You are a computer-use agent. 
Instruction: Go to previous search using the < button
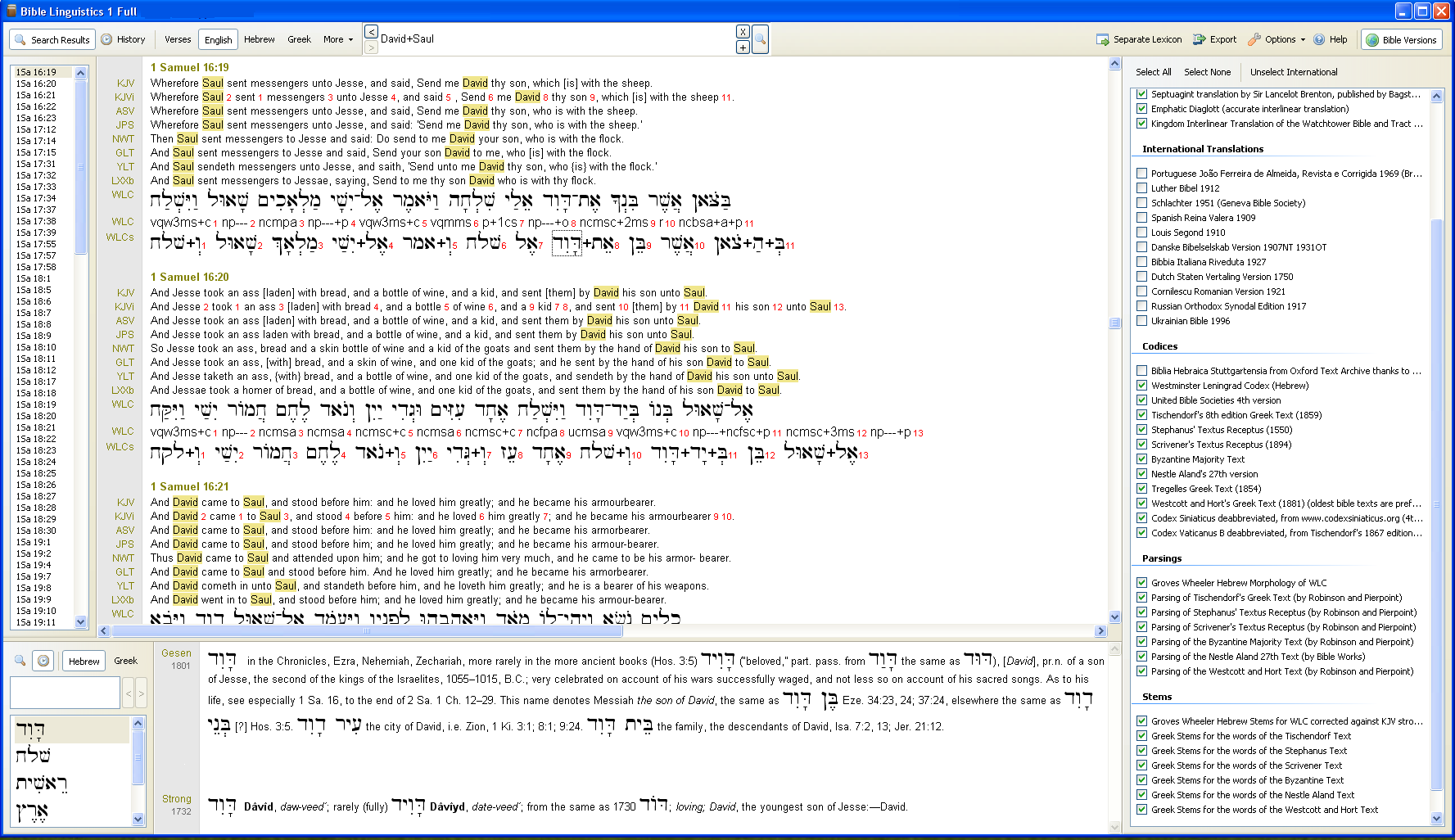click(x=371, y=32)
